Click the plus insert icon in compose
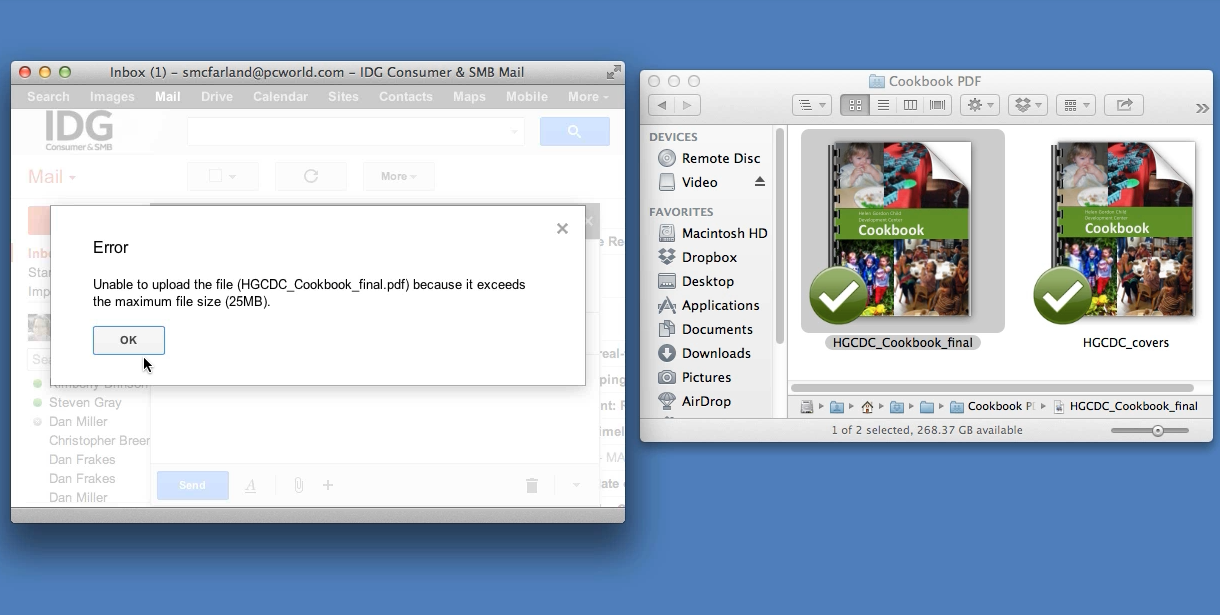Image resolution: width=1220 pixels, height=615 pixels. [327, 485]
